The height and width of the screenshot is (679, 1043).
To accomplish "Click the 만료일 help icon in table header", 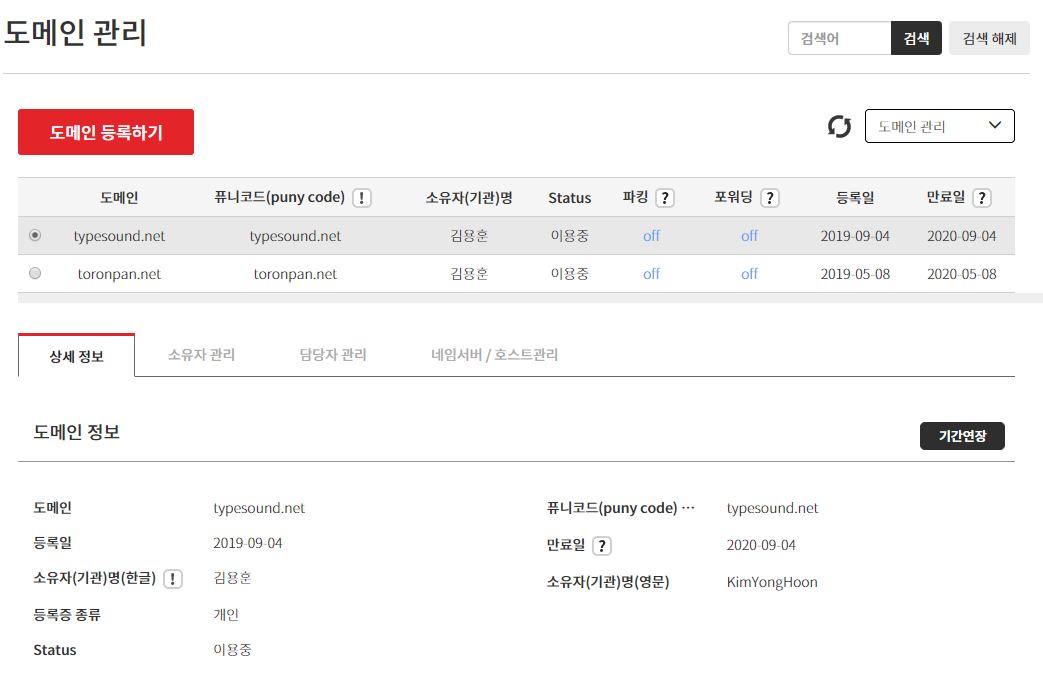I will point(982,198).
